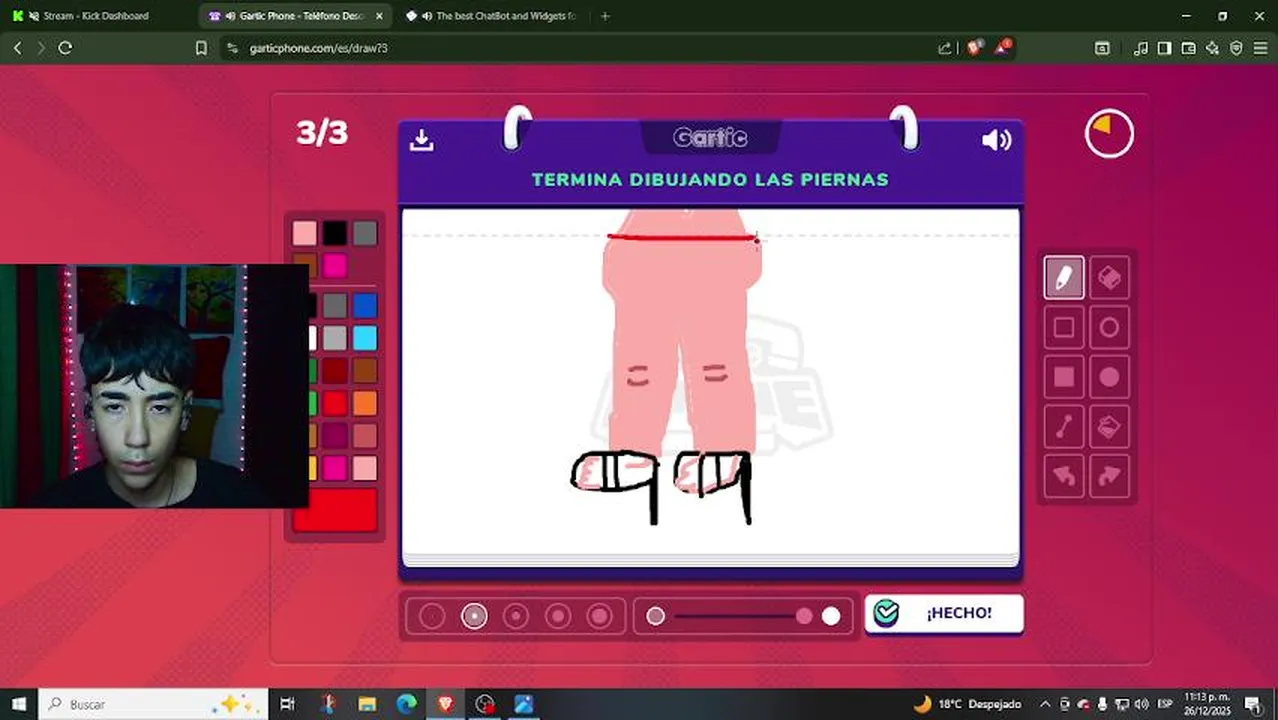
Task: Choose the outlined rectangle tool
Action: pyautogui.click(x=1064, y=327)
